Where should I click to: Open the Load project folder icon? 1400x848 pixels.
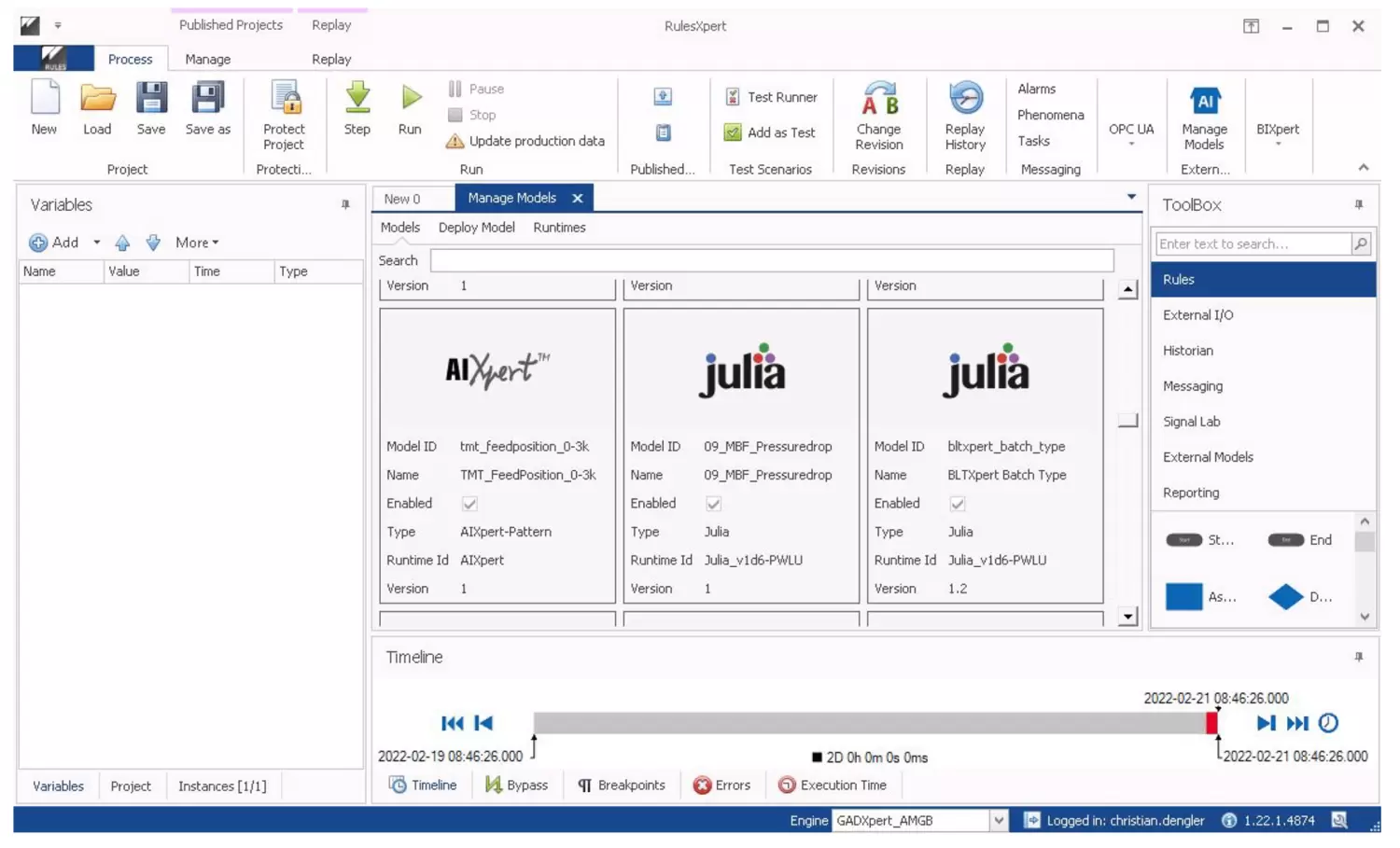97,98
